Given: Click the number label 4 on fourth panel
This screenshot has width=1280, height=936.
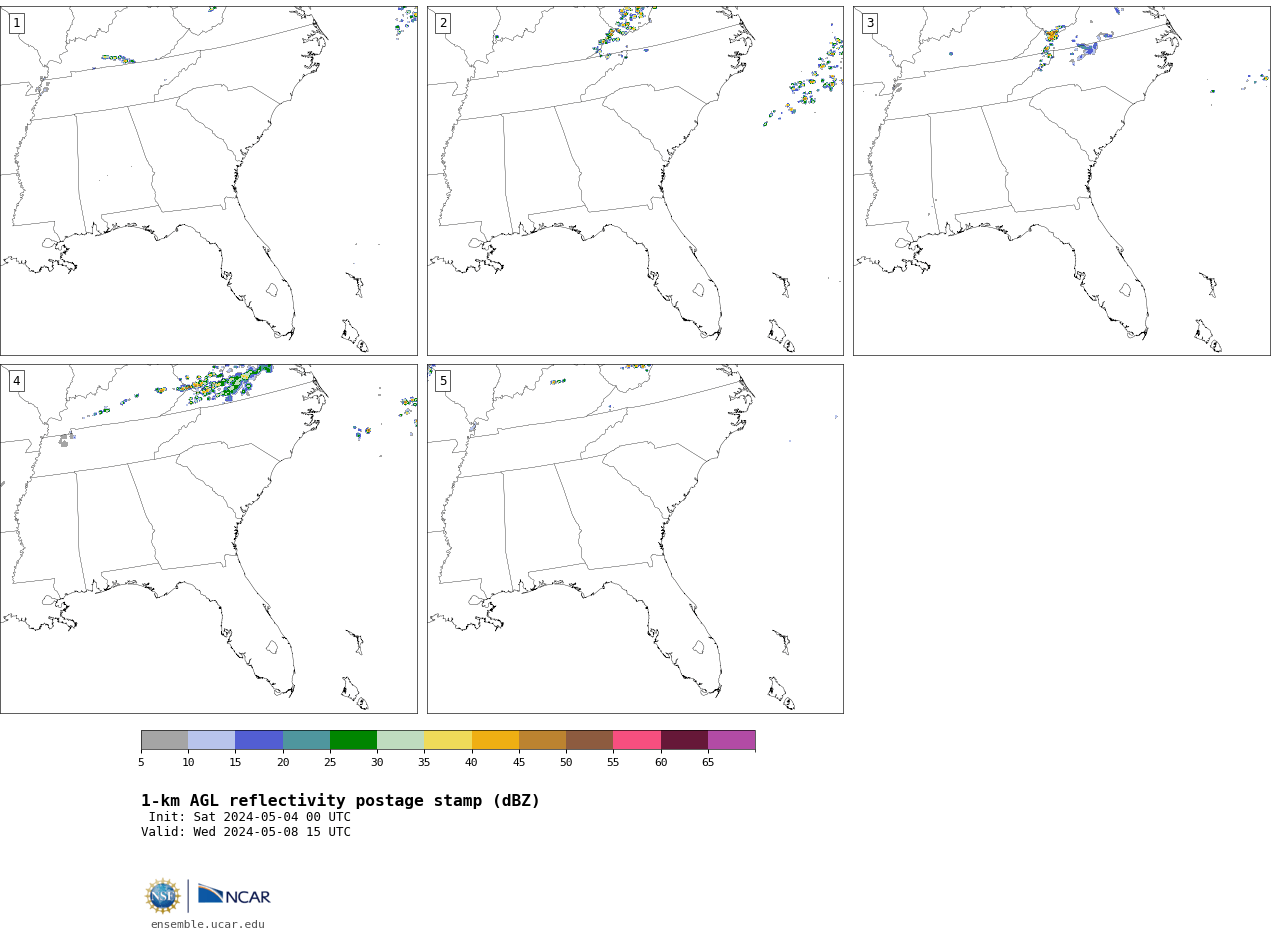Looking at the screenshot, I should pos(16,381).
